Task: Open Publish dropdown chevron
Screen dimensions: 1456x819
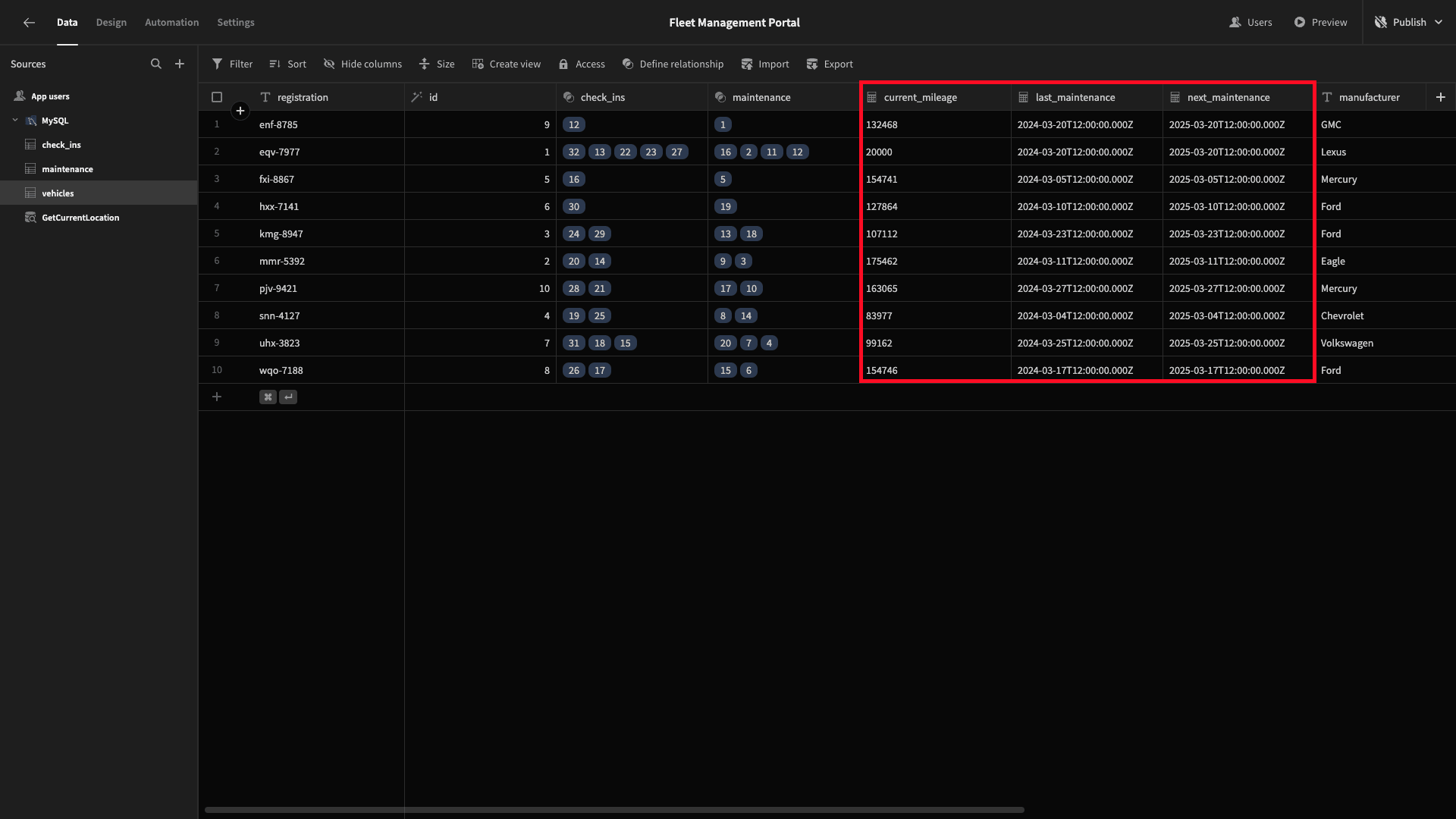Action: click(x=1439, y=23)
